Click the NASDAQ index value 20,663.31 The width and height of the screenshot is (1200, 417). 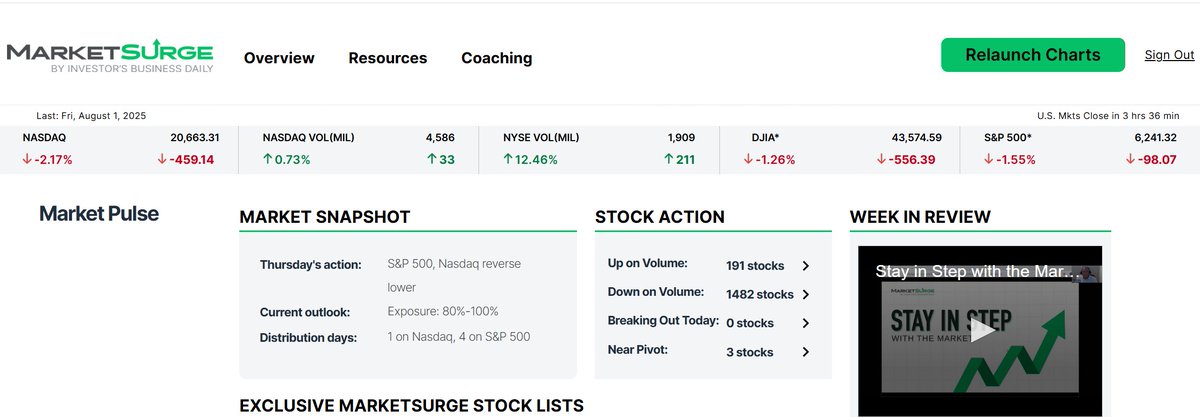click(195, 137)
